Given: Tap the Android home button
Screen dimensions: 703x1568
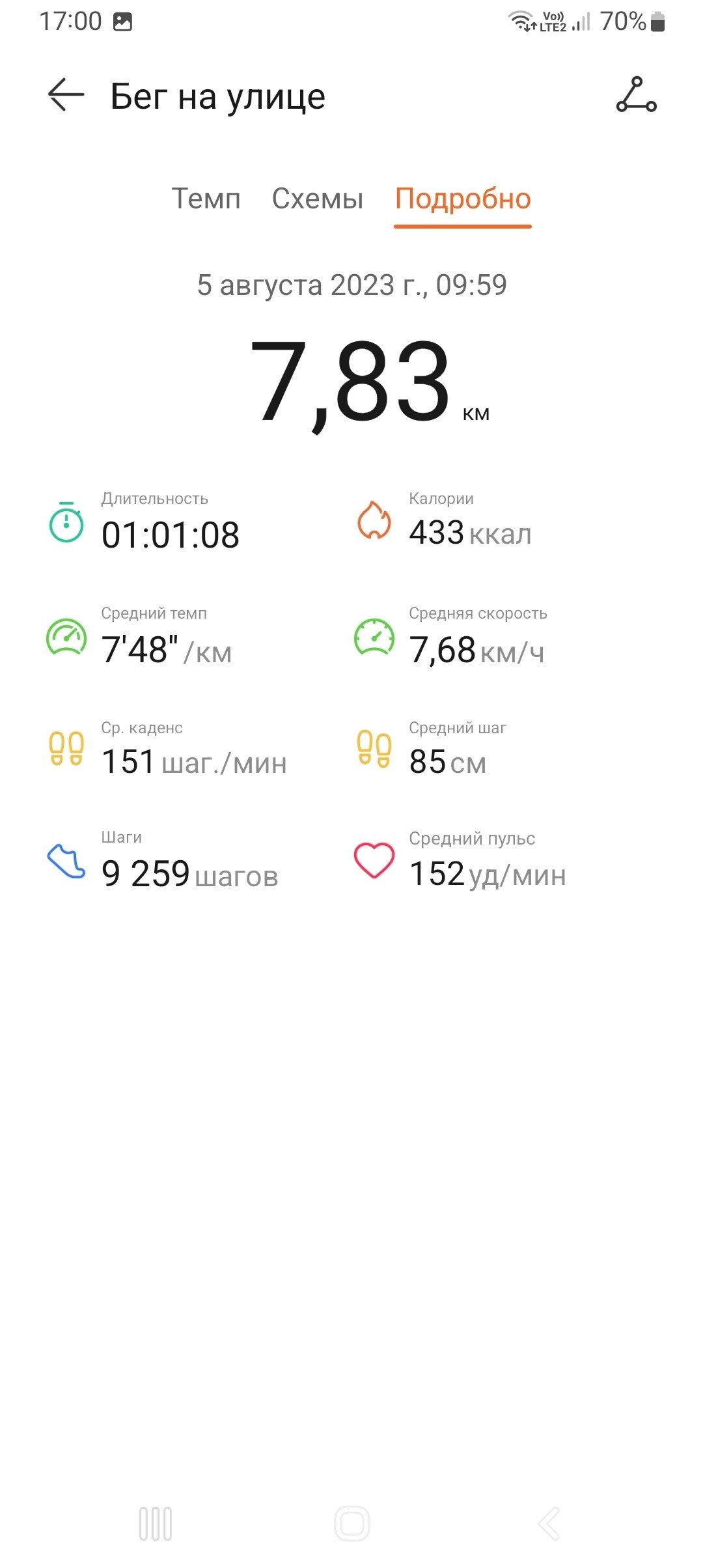Looking at the screenshot, I should click(351, 1524).
